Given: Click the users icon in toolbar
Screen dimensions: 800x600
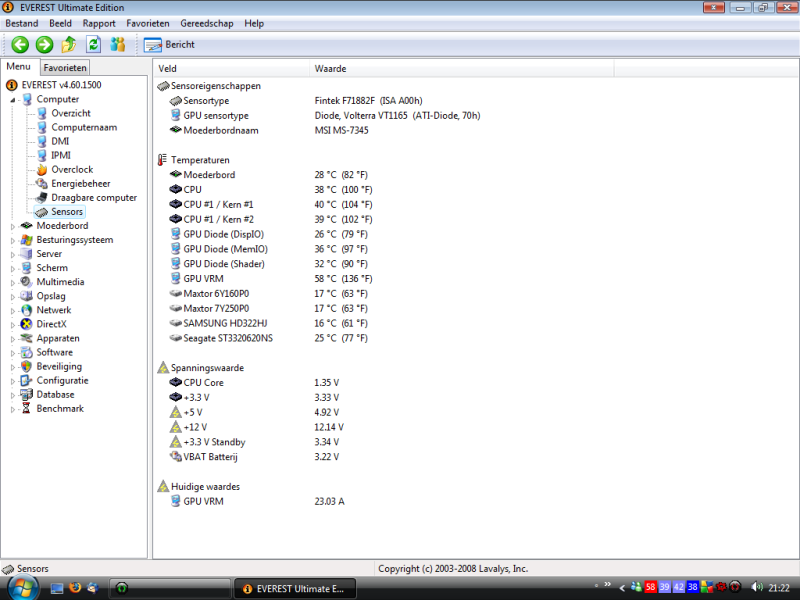Looking at the screenshot, I should tap(118, 44).
